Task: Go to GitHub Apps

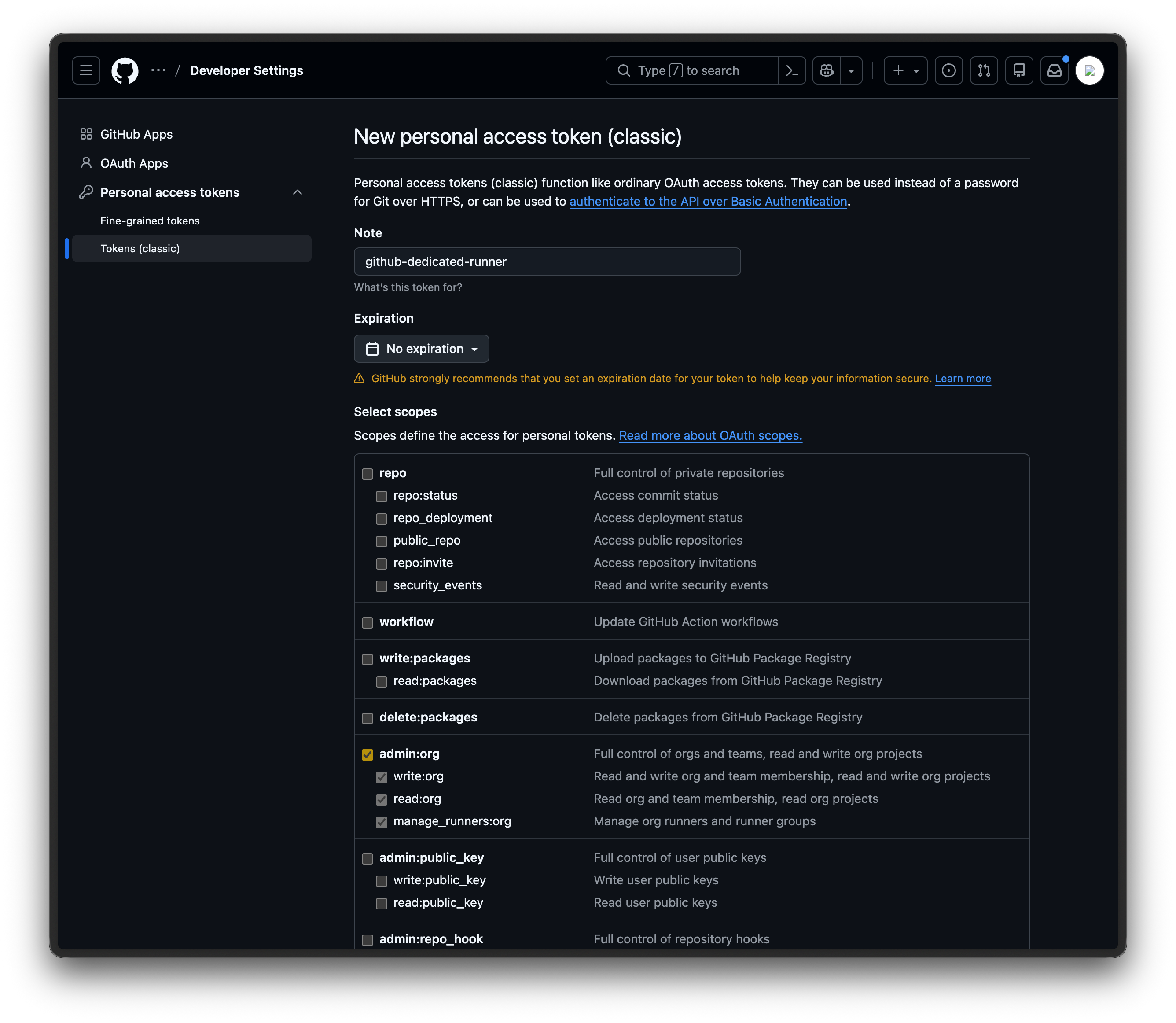Action: (136, 134)
